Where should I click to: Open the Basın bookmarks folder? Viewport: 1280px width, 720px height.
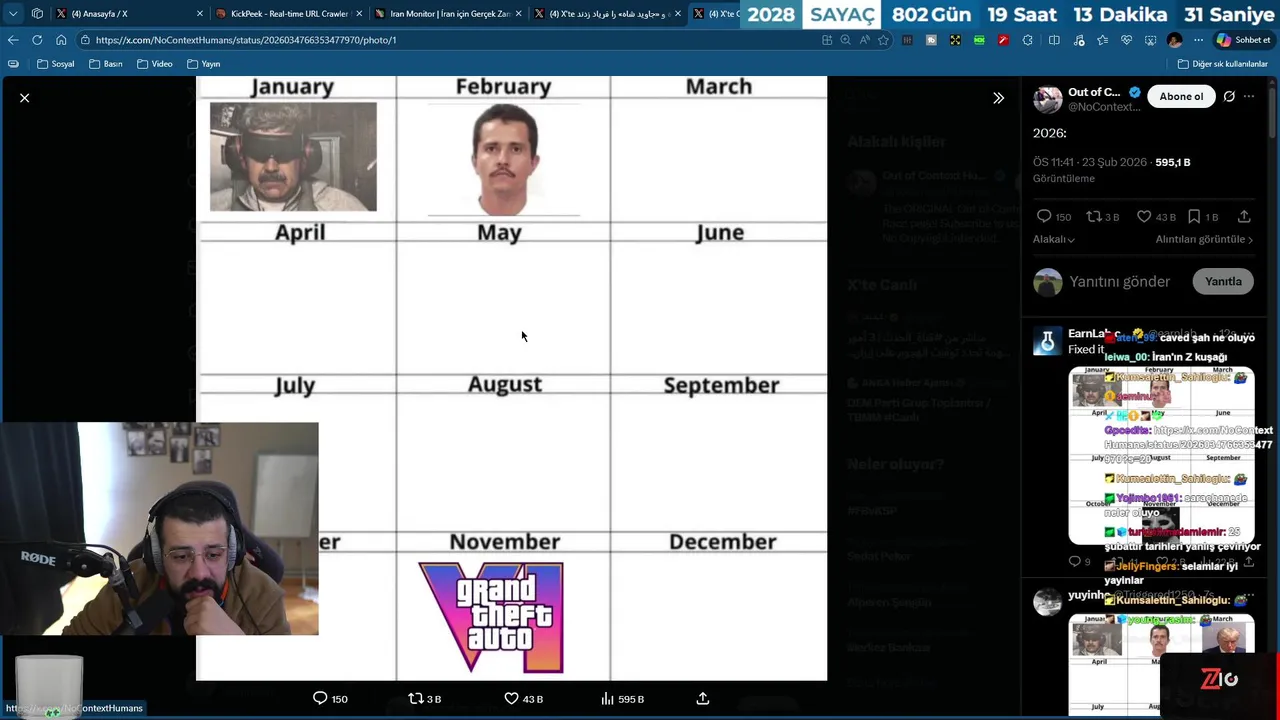(106, 64)
